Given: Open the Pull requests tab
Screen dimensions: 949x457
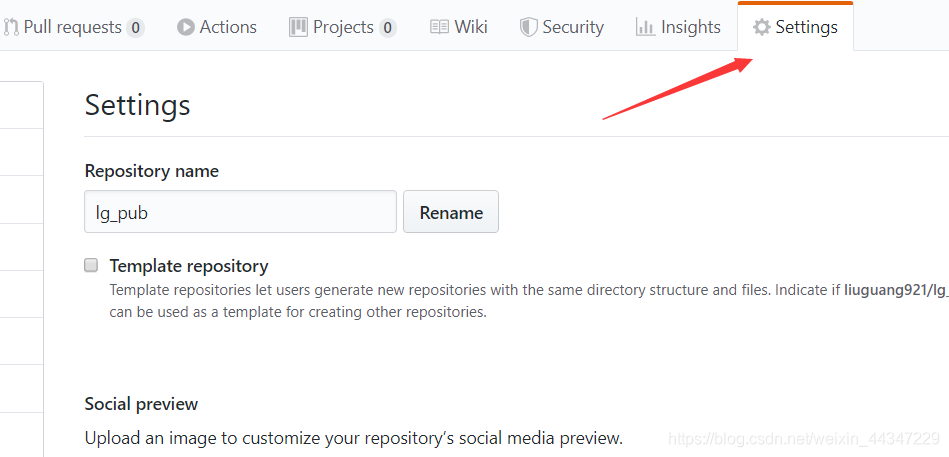Looking at the screenshot, I should tap(73, 27).
